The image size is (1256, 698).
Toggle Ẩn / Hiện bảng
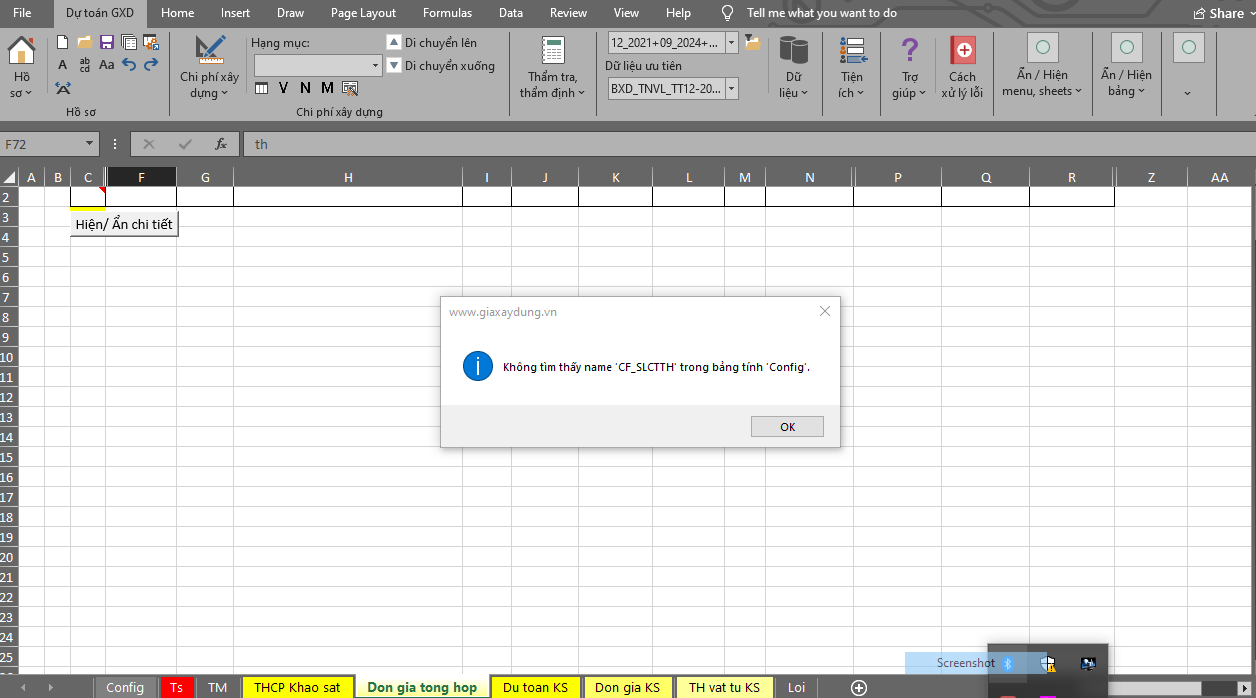pyautogui.click(x=1126, y=67)
